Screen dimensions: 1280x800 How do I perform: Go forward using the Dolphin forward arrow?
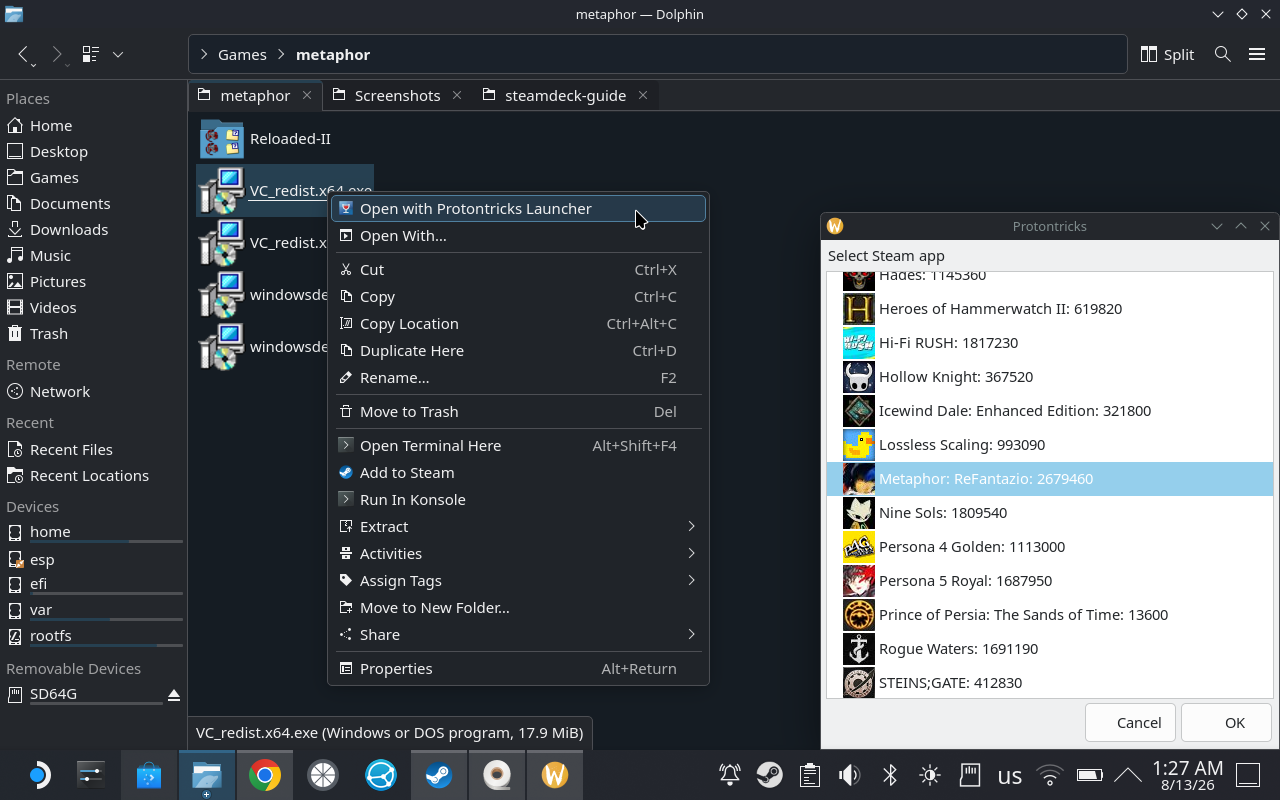click(x=57, y=54)
